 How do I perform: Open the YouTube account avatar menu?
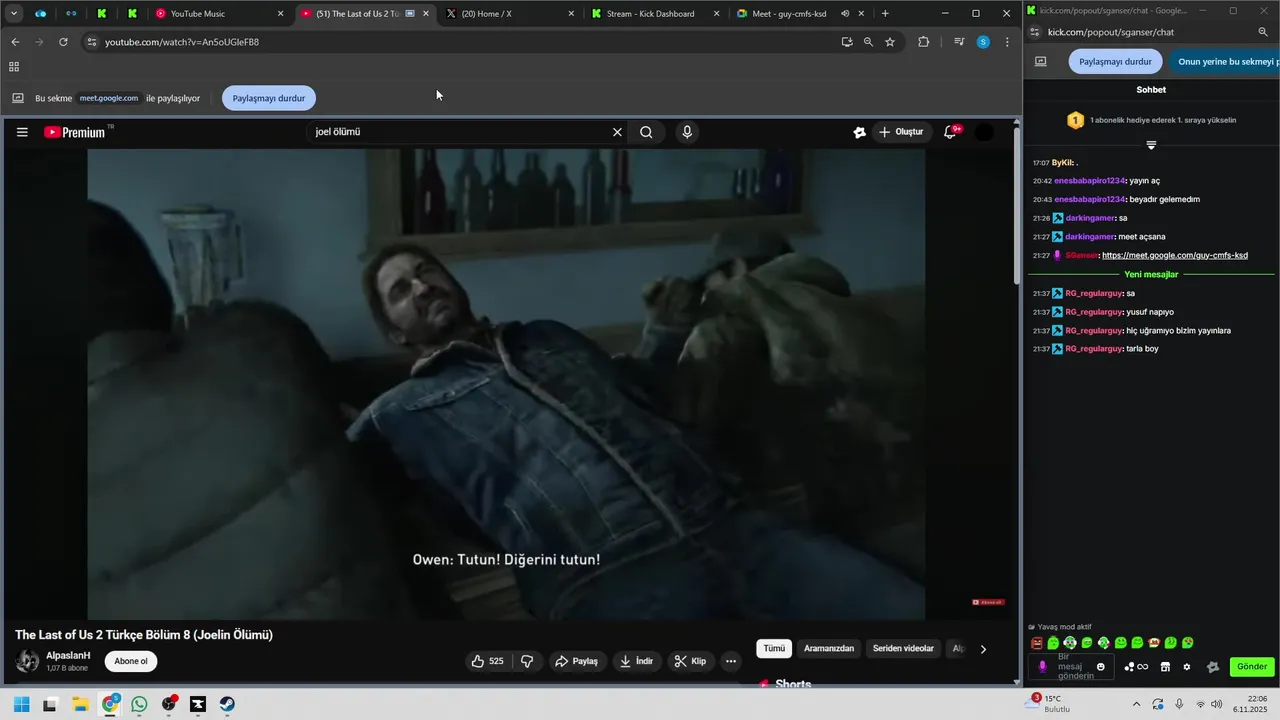(x=984, y=132)
